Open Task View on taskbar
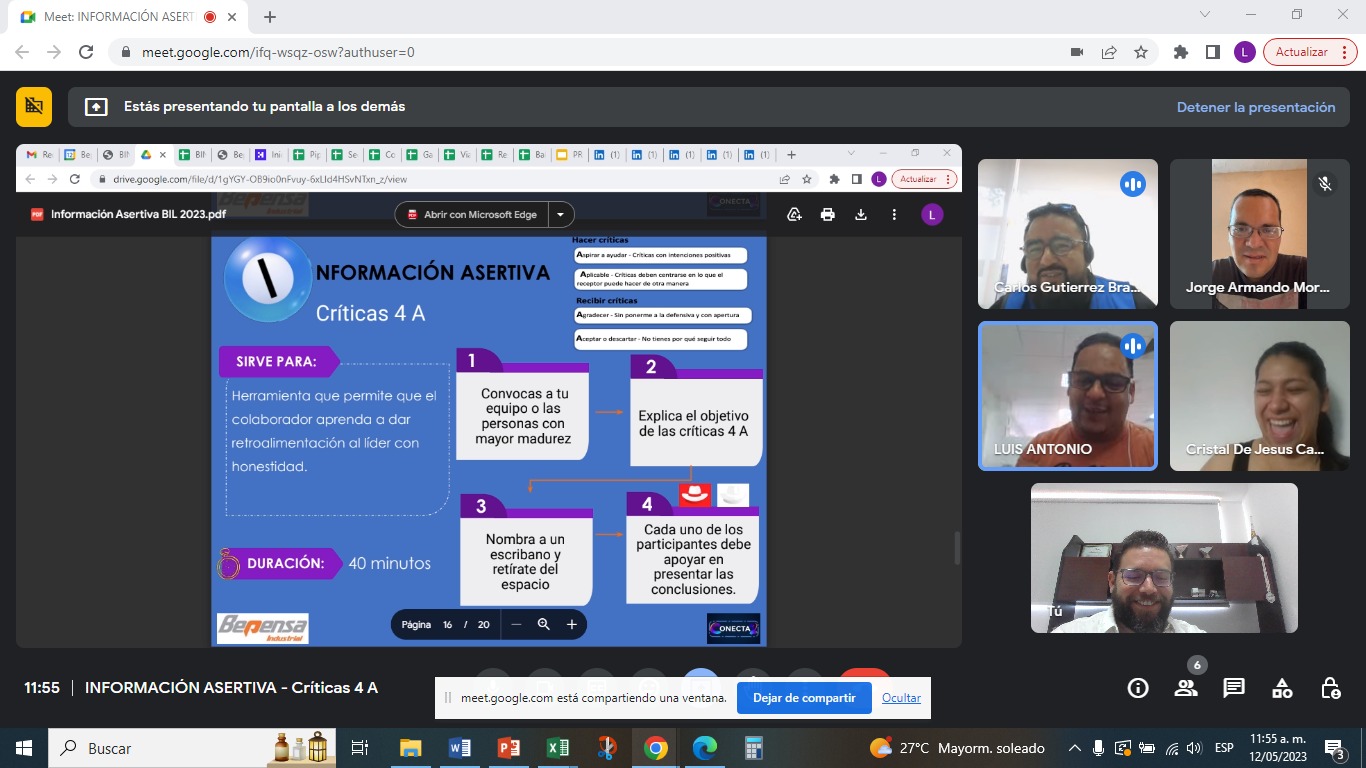Screen dimensions: 1366x768 tap(360, 748)
